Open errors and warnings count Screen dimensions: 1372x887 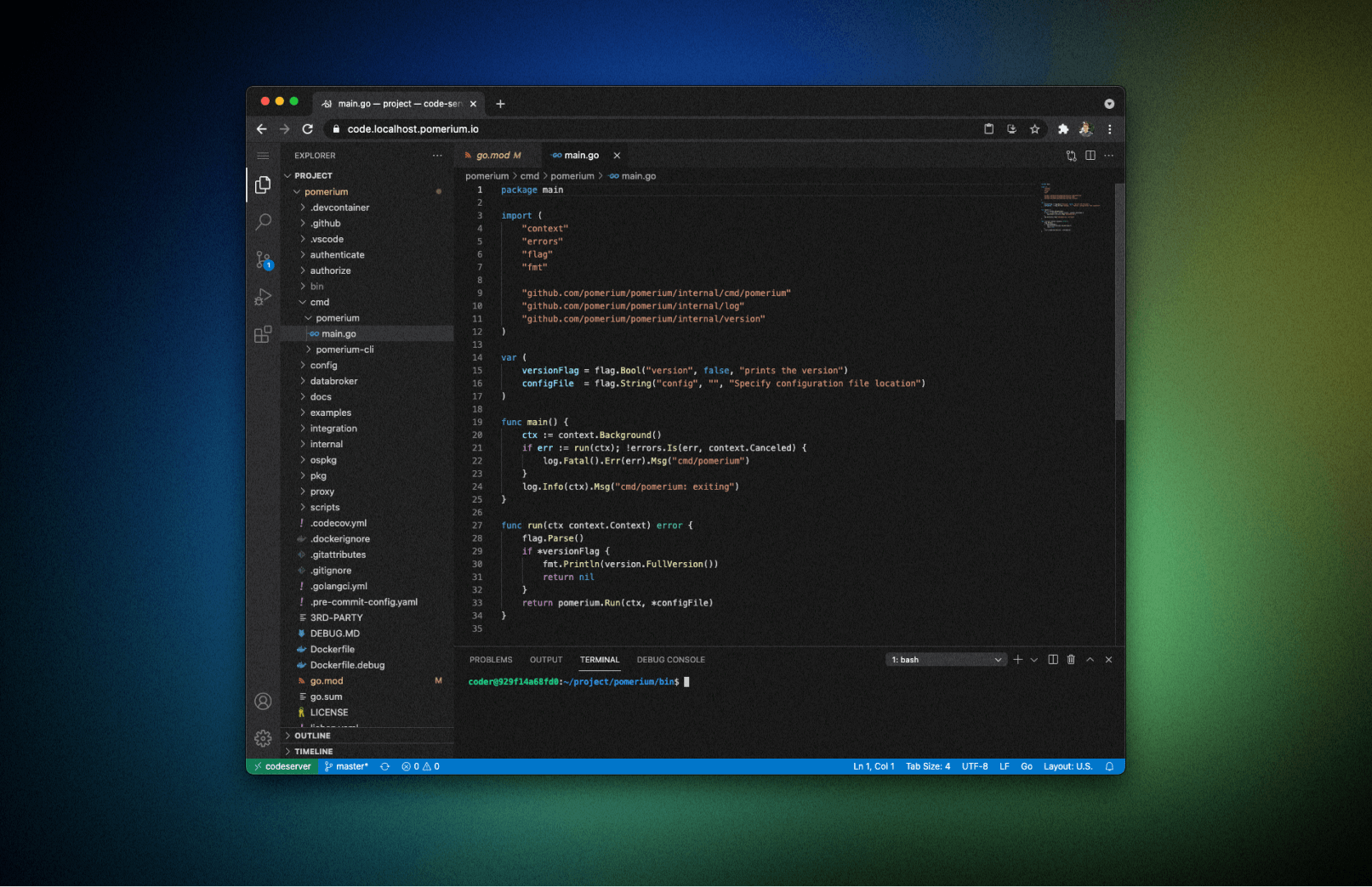420,767
